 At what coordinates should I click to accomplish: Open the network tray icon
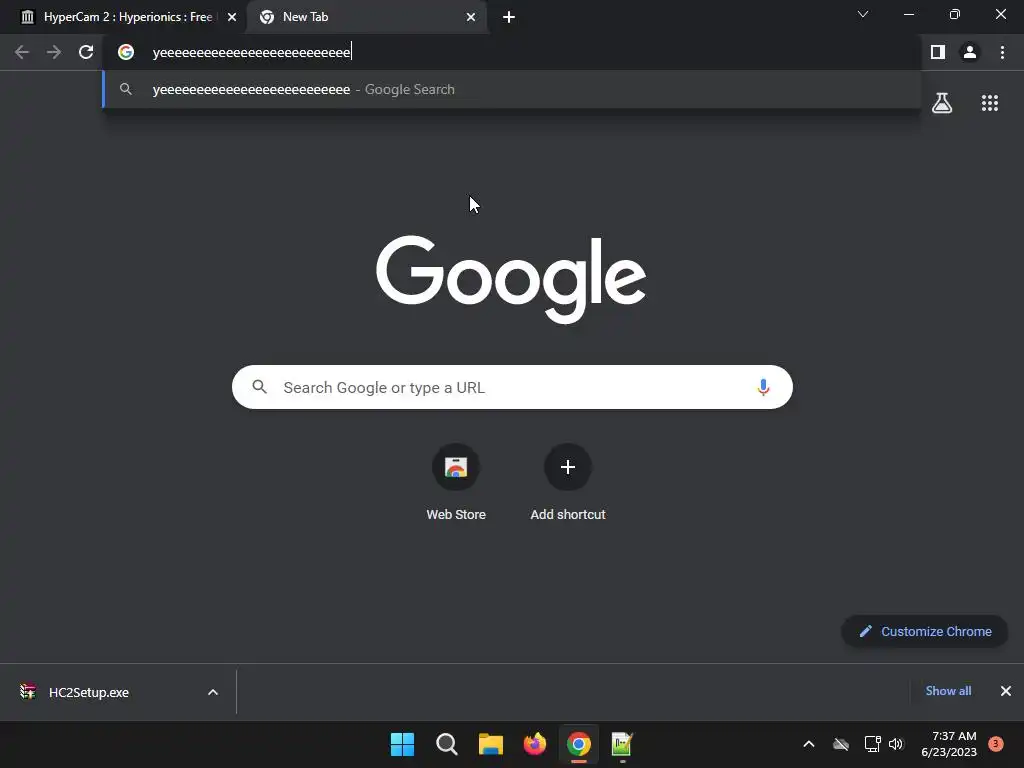(x=872, y=744)
